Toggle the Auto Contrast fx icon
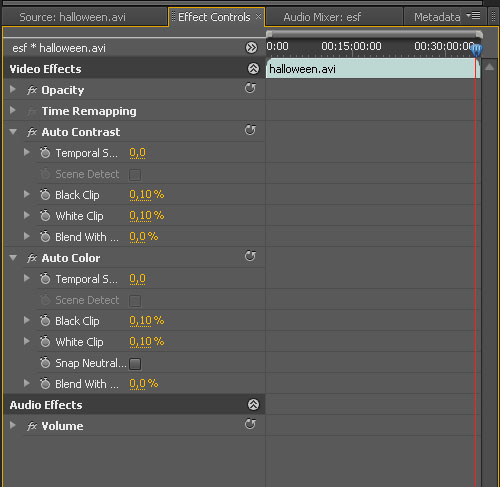 point(32,132)
